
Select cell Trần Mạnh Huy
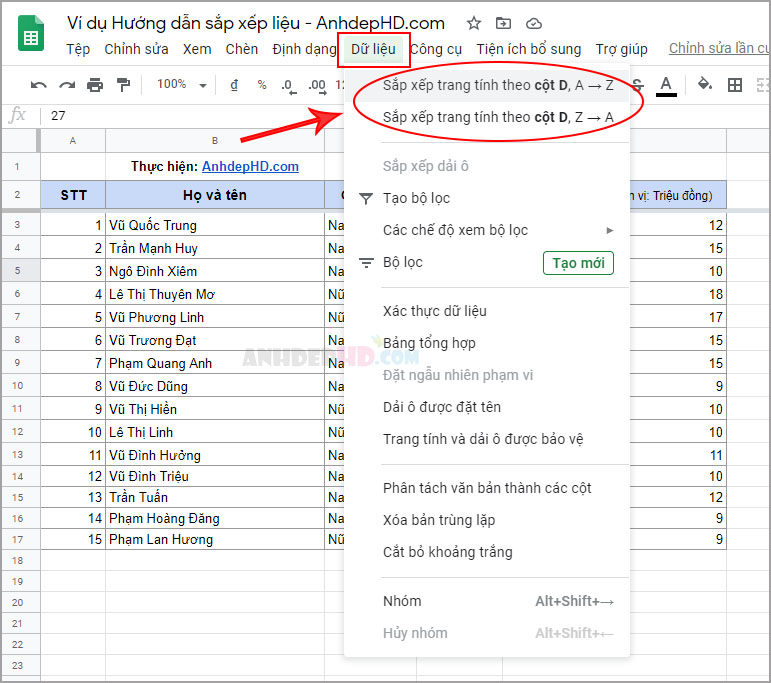[215, 248]
